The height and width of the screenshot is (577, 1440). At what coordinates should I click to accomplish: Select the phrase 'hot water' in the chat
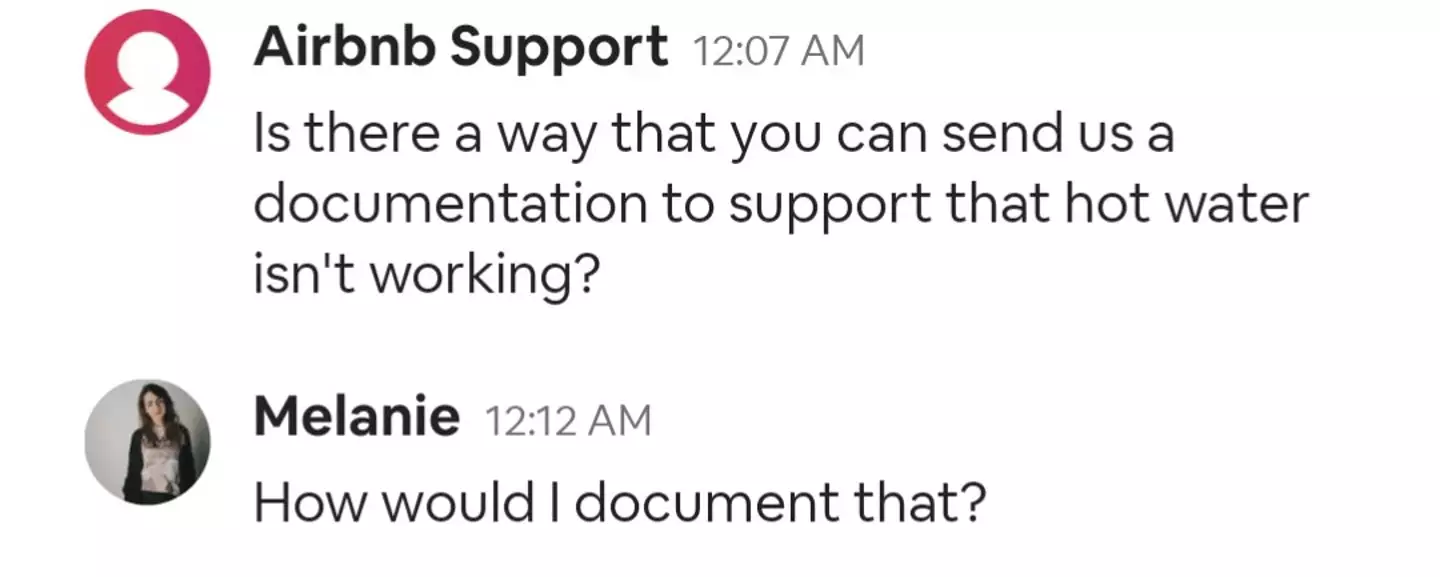1188,203
